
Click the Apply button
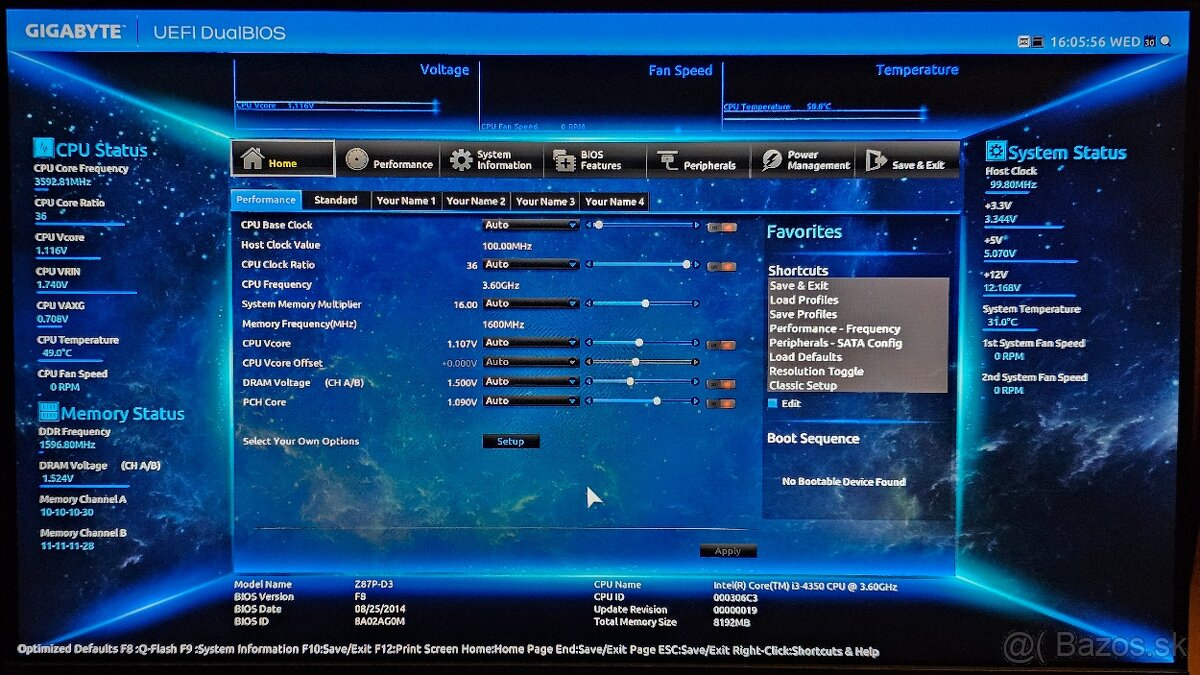(x=728, y=550)
